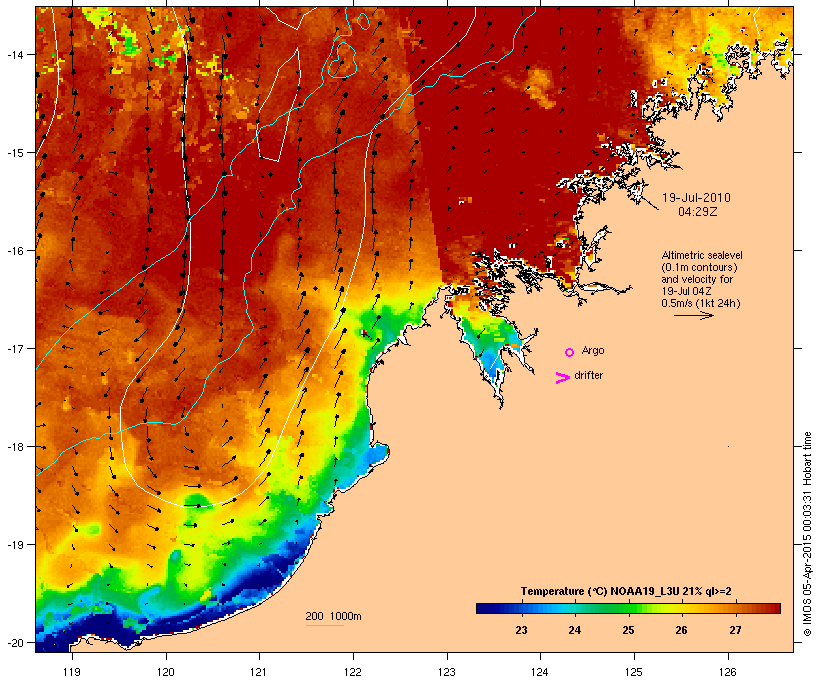Click the date label 19-Jul-2010
The width and height of the screenshot is (820, 680).
696,198
